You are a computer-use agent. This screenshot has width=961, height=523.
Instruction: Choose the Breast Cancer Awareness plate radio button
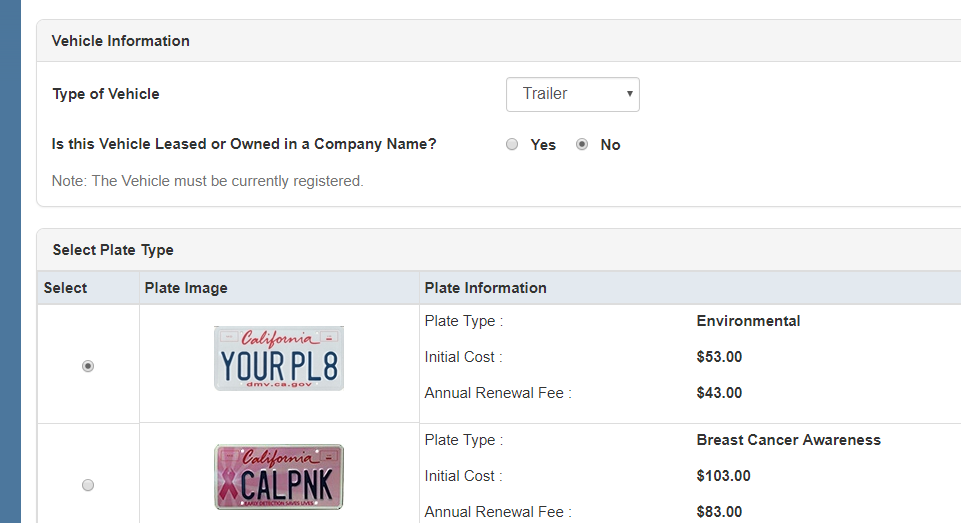88,485
